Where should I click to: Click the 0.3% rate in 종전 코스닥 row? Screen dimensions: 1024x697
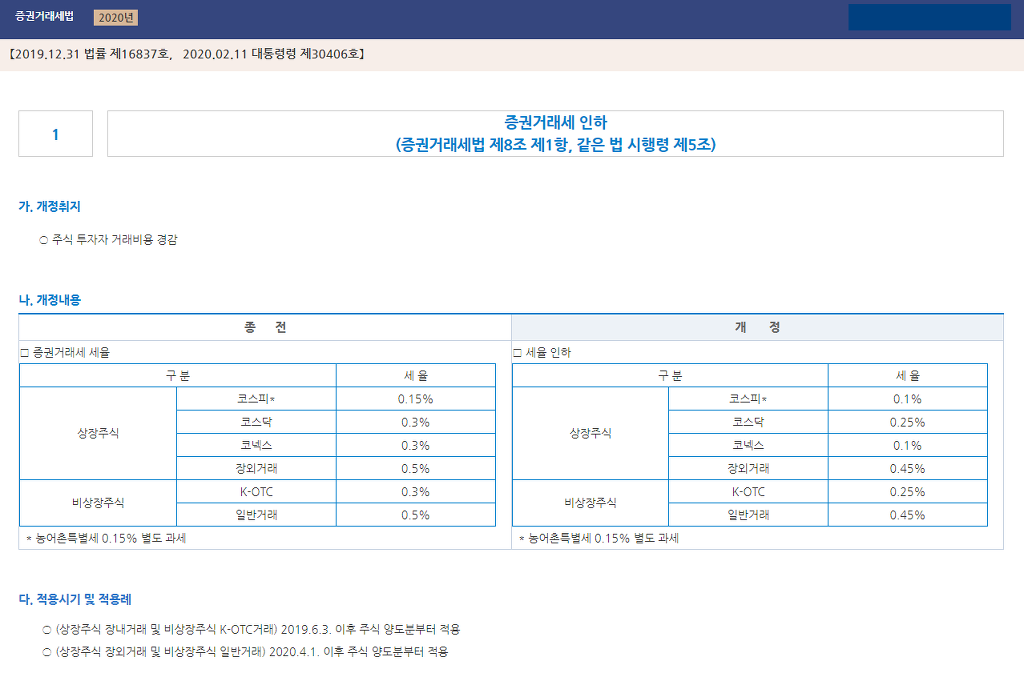pos(416,422)
